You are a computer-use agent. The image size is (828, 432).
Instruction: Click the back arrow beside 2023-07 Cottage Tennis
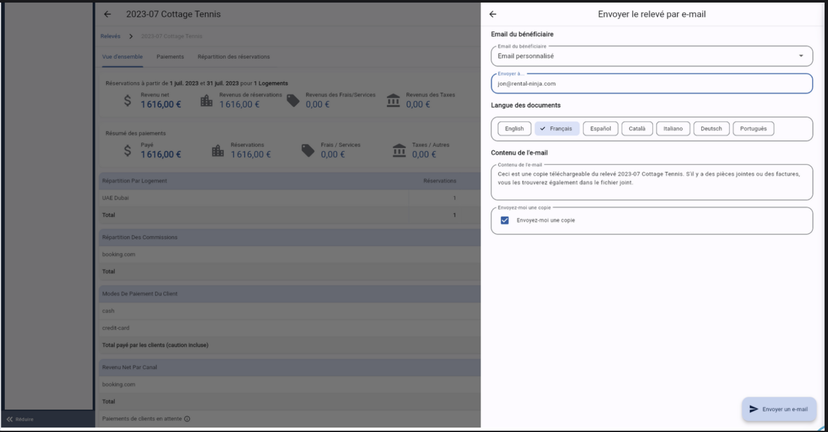(x=107, y=15)
